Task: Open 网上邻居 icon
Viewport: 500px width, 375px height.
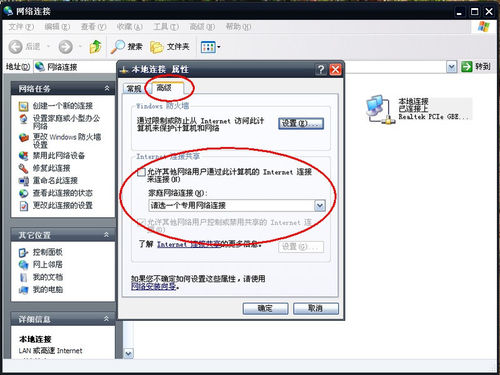Action: click(23, 265)
